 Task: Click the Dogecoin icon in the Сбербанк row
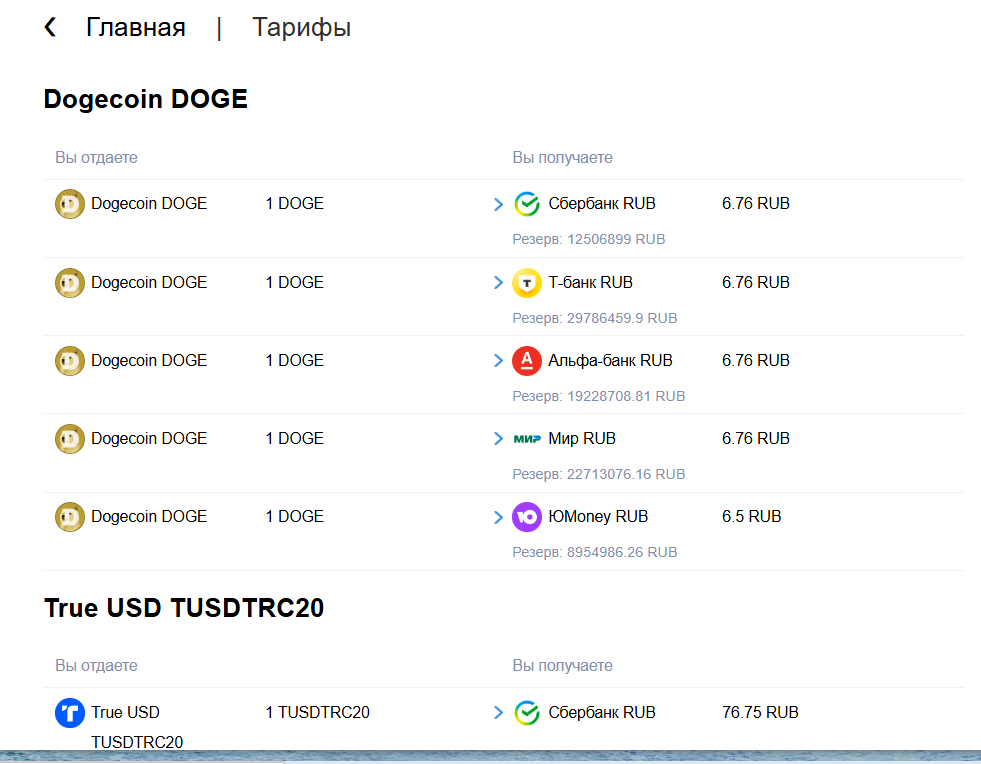[69, 204]
